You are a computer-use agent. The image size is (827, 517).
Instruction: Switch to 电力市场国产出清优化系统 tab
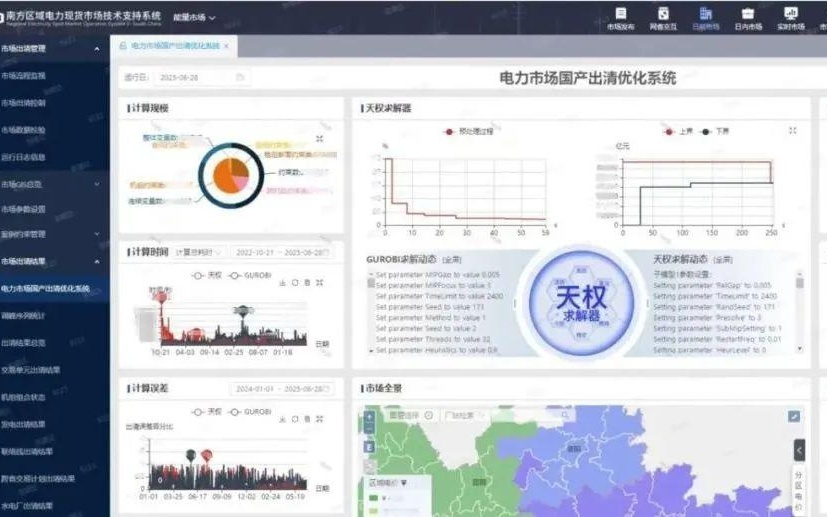click(174, 46)
